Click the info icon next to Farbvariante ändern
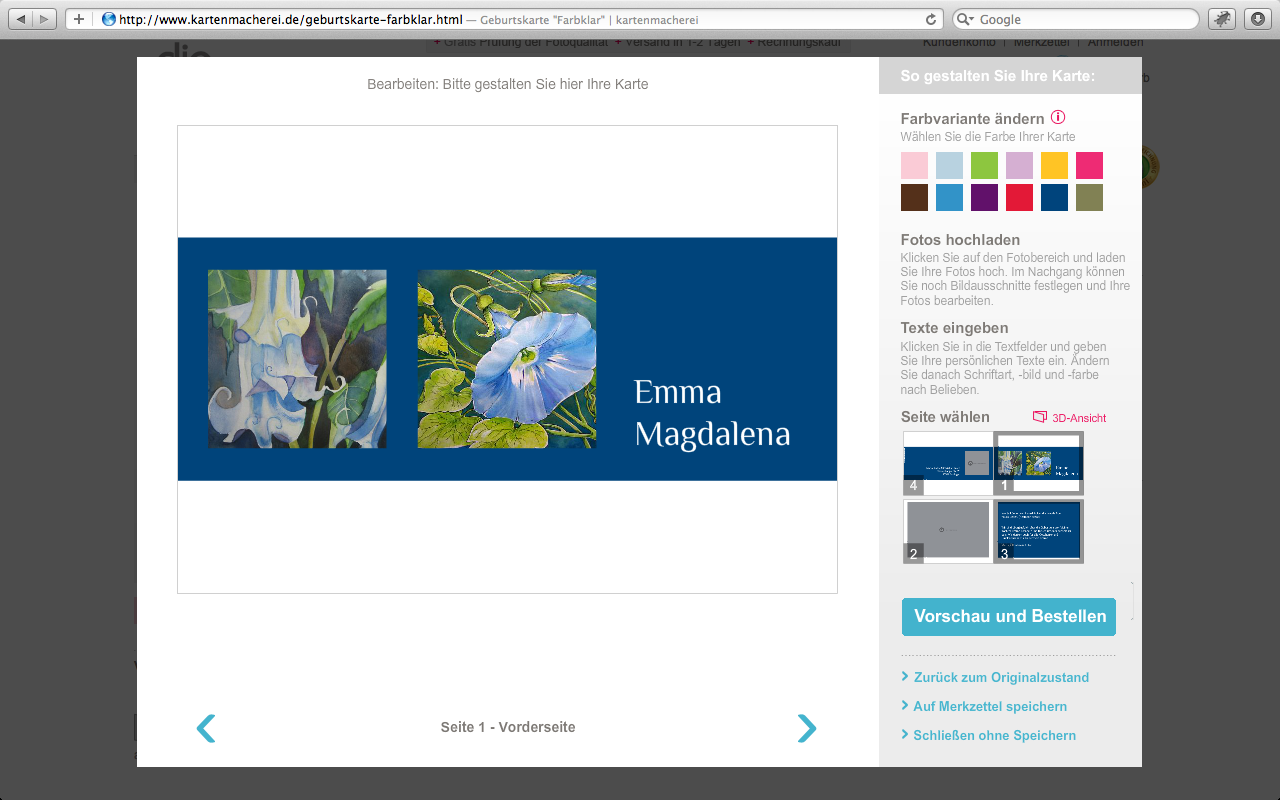 [x=1058, y=118]
